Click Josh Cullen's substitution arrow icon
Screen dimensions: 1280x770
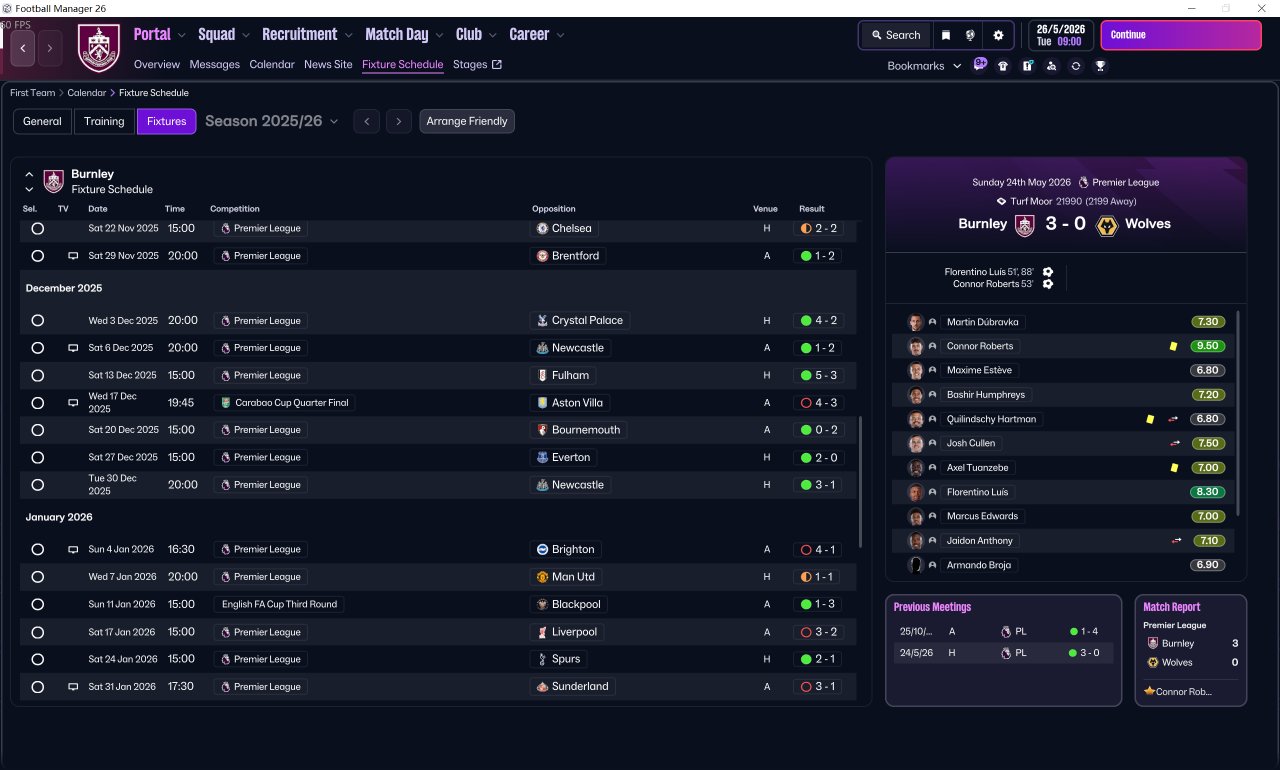click(1175, 443)
